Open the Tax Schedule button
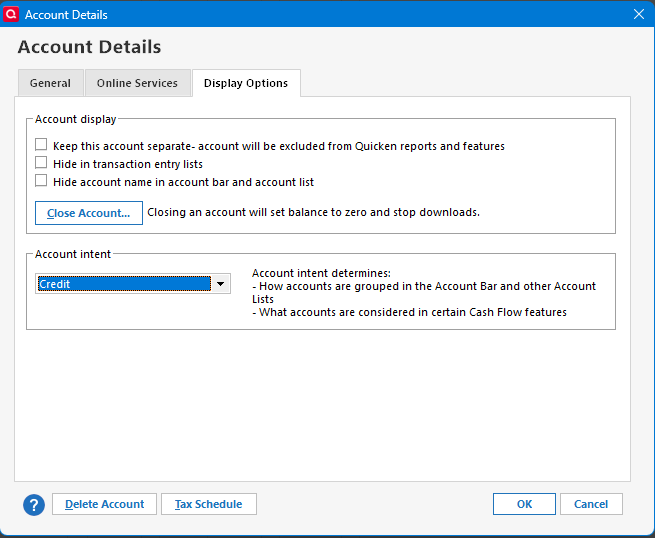The height and width of the screenshot is (538, 655). 208,504
